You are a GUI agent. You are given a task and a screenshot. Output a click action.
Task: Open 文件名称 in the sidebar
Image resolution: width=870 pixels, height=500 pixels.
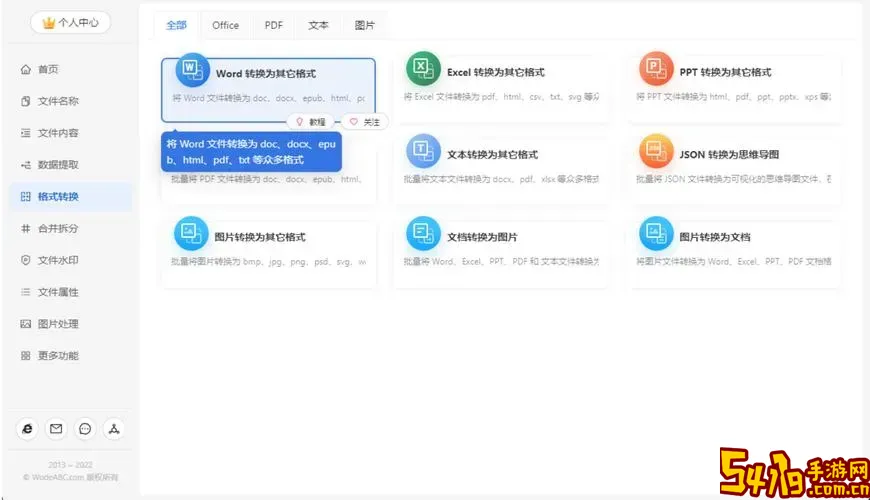[x=70, y=101]
